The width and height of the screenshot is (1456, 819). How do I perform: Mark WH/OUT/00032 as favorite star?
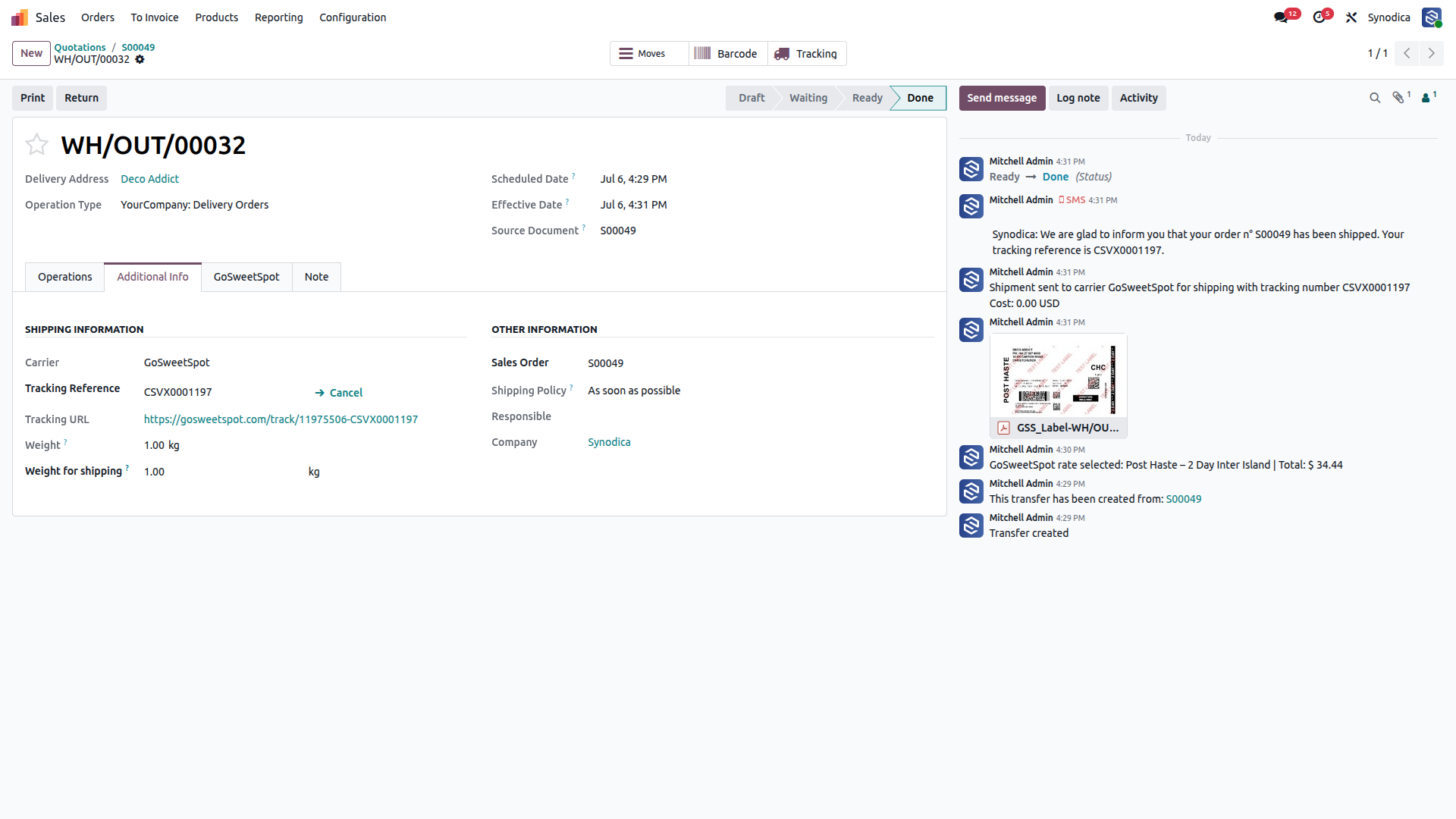click(x=36, y=144)
